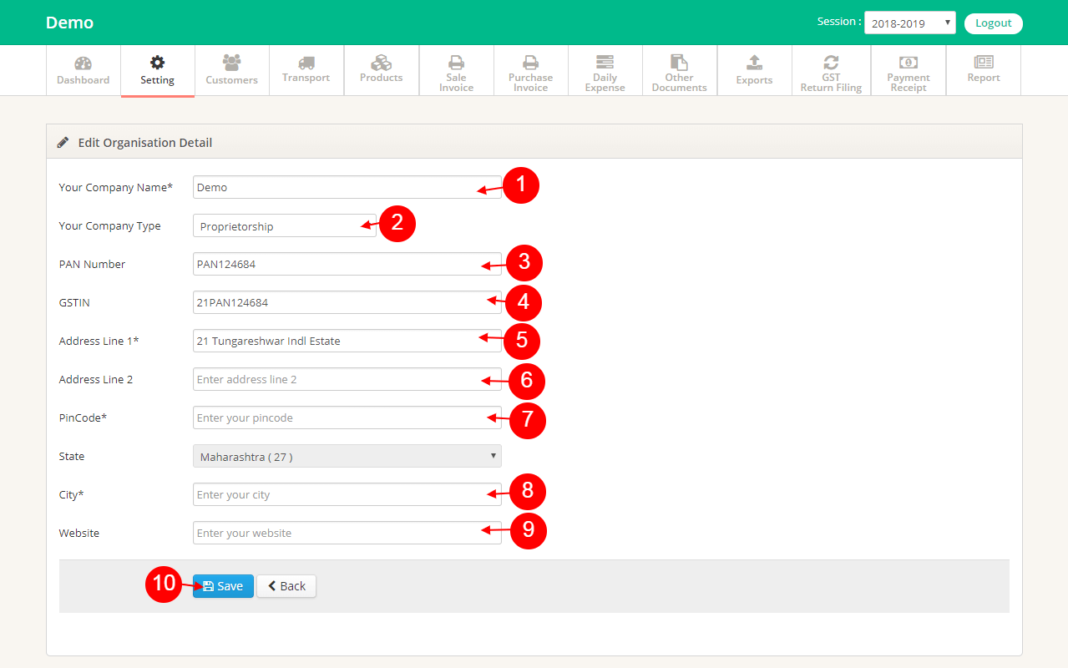Viewport: 1068px width, 668px height.
Task: Open the Payment Receipt module
Action: coord(908,70)
